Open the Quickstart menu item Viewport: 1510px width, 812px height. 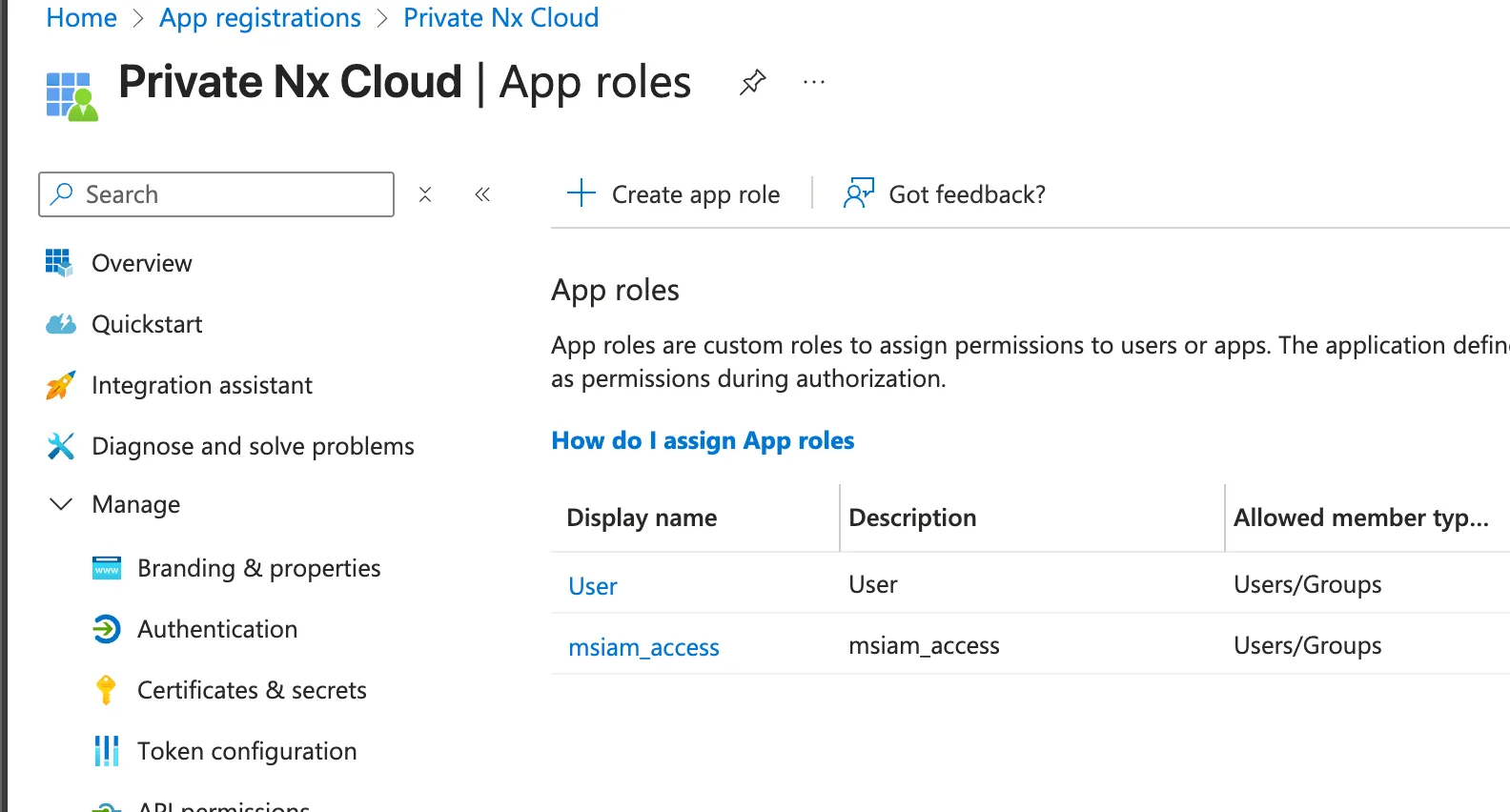147,324
